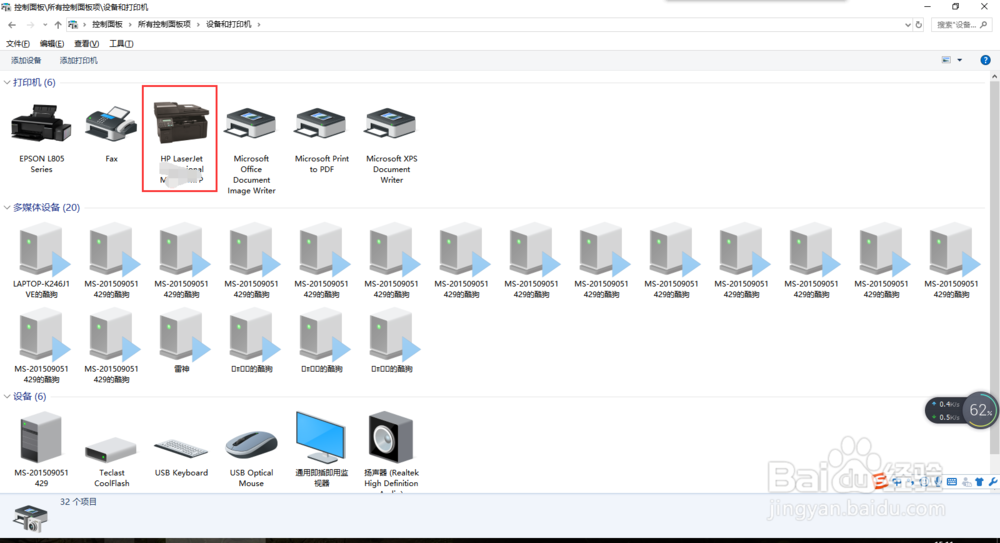Select the USB Optical Mouse device
The image size is (1000, 543).
click(251, 458)
